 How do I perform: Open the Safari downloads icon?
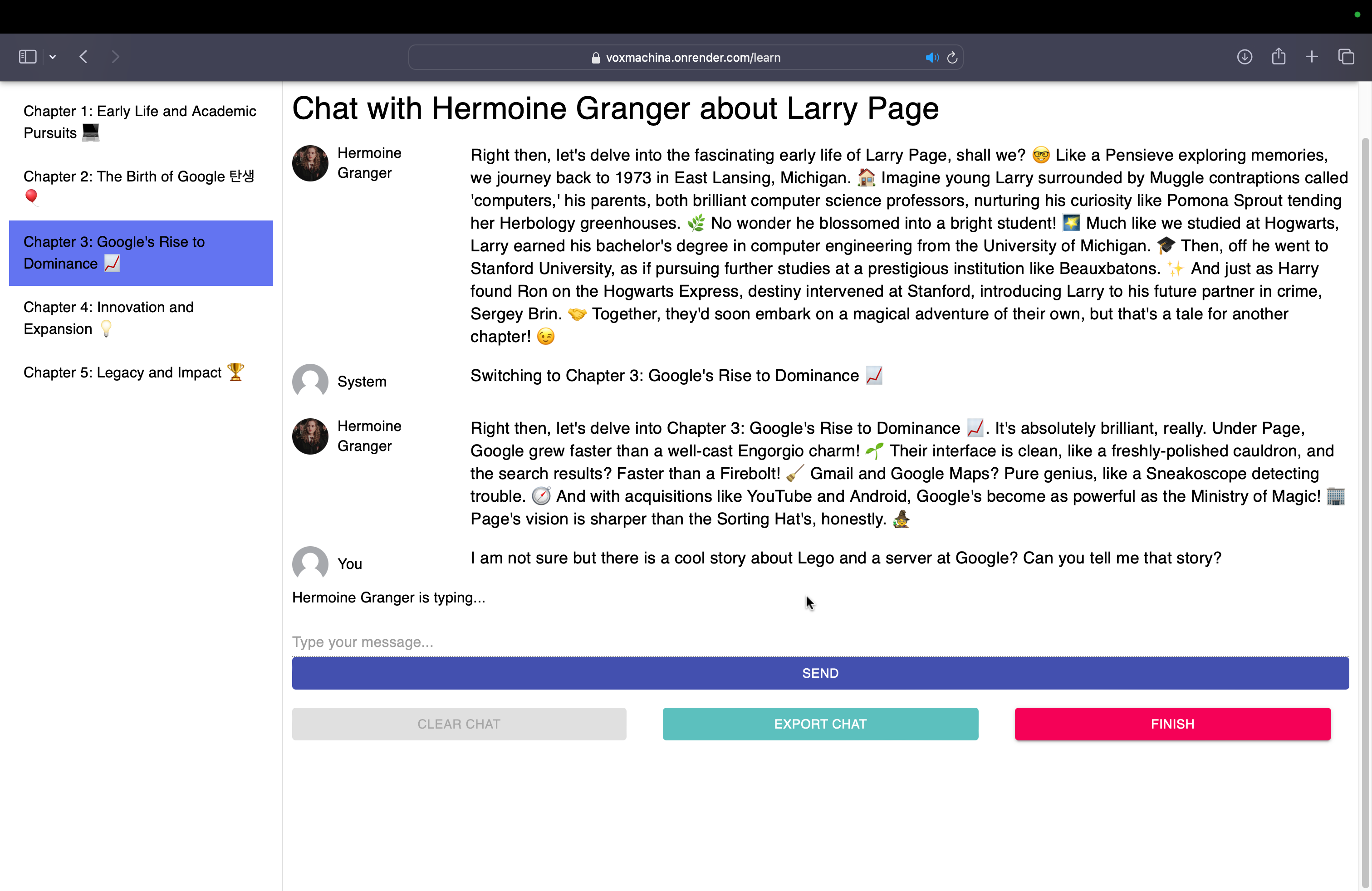coord(1244,57)
